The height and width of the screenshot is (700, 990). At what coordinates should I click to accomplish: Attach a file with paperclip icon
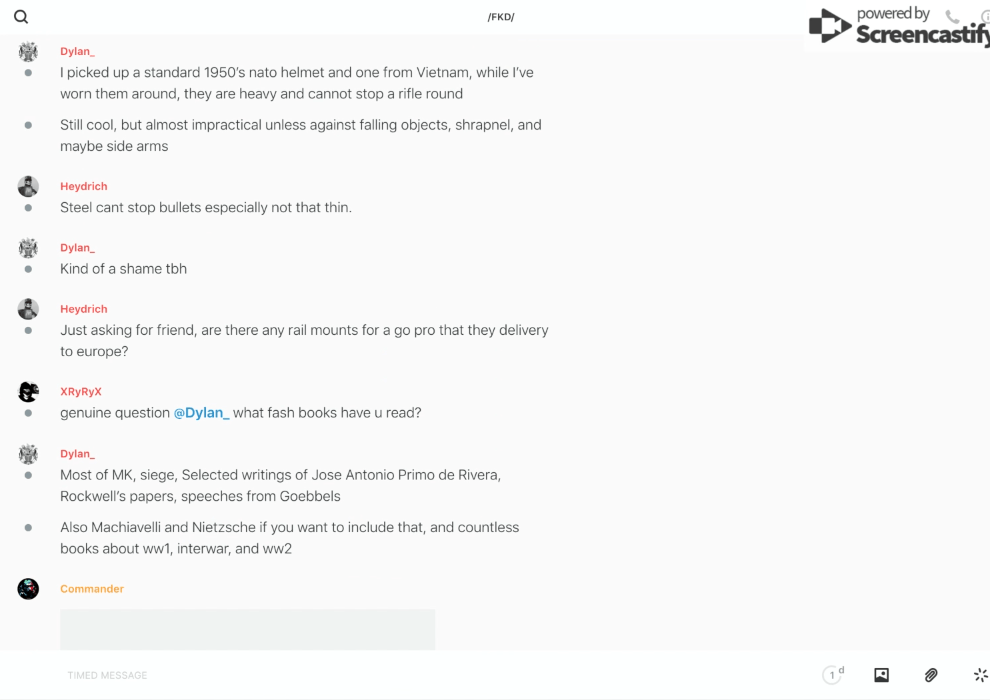point(931,675)
